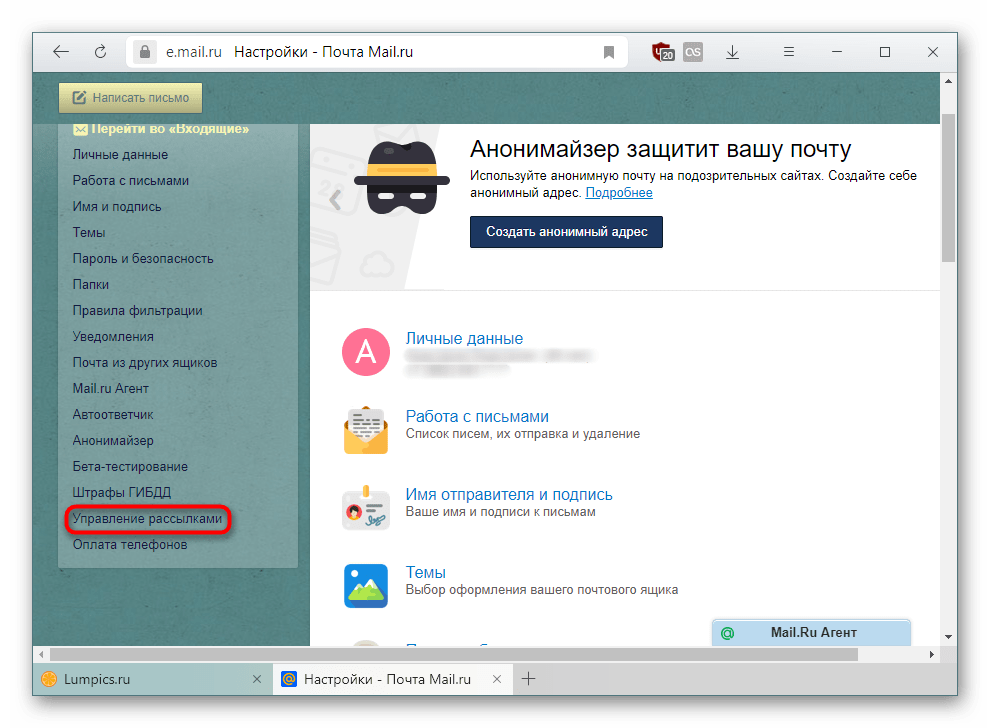Click the scroll down arrow

pyautogui.click(x=948, y=637)
